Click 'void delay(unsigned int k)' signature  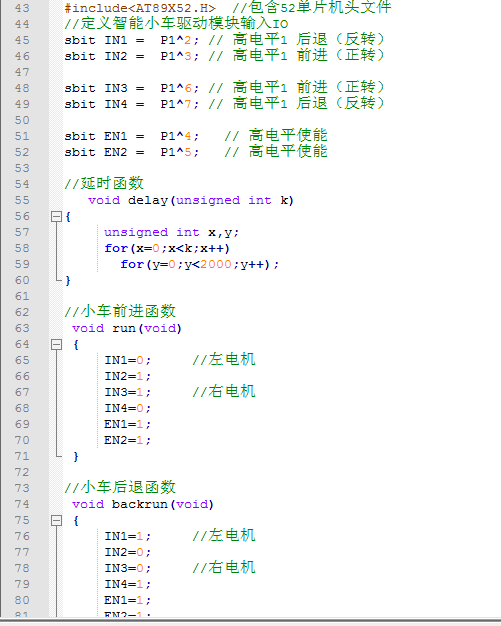click(191, 200)
